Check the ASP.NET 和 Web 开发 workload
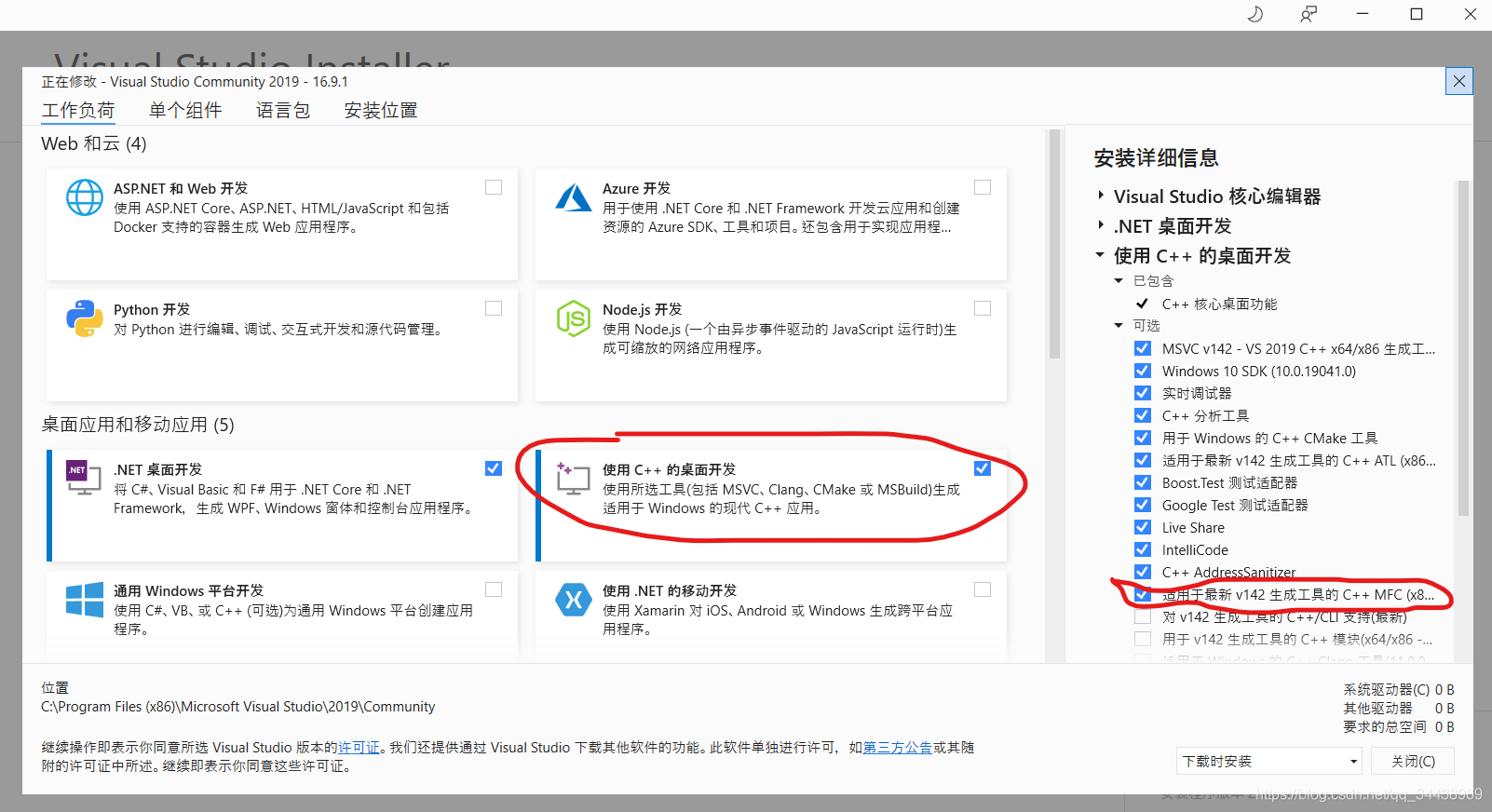 tap(494, 187)
